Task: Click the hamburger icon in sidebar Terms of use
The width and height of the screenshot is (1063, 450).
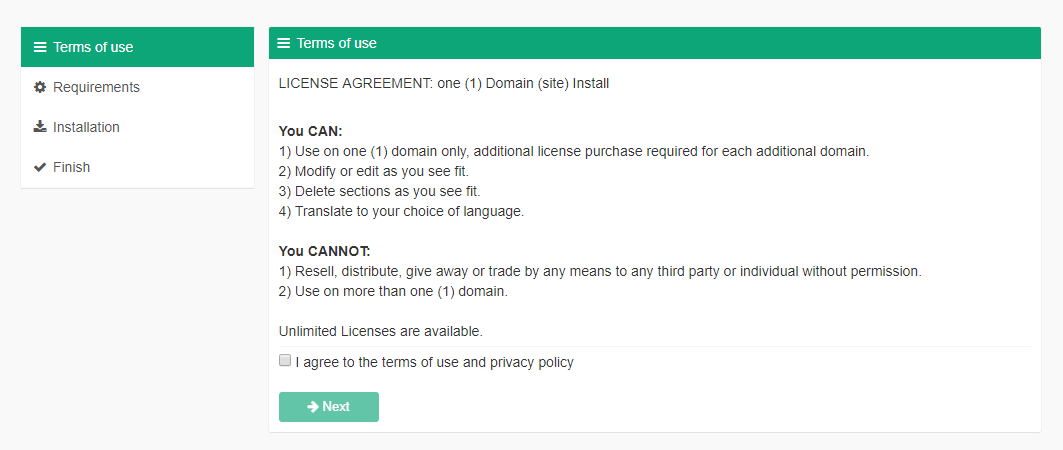Action: point(40,47)
